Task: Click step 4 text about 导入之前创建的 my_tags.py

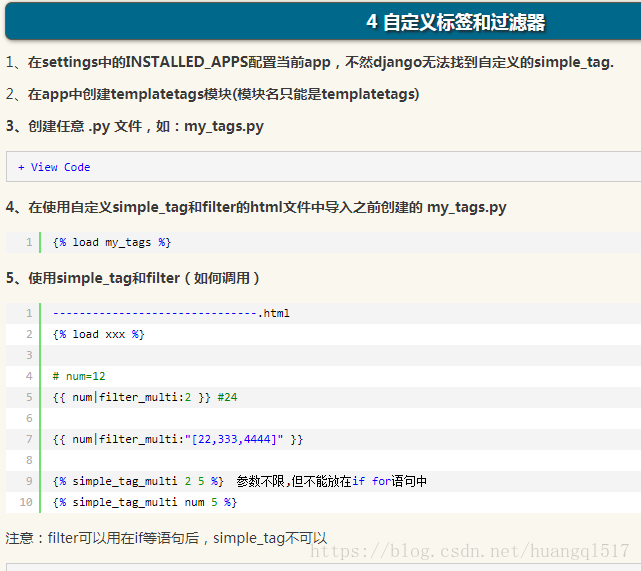Action: (x=256, y=207)
